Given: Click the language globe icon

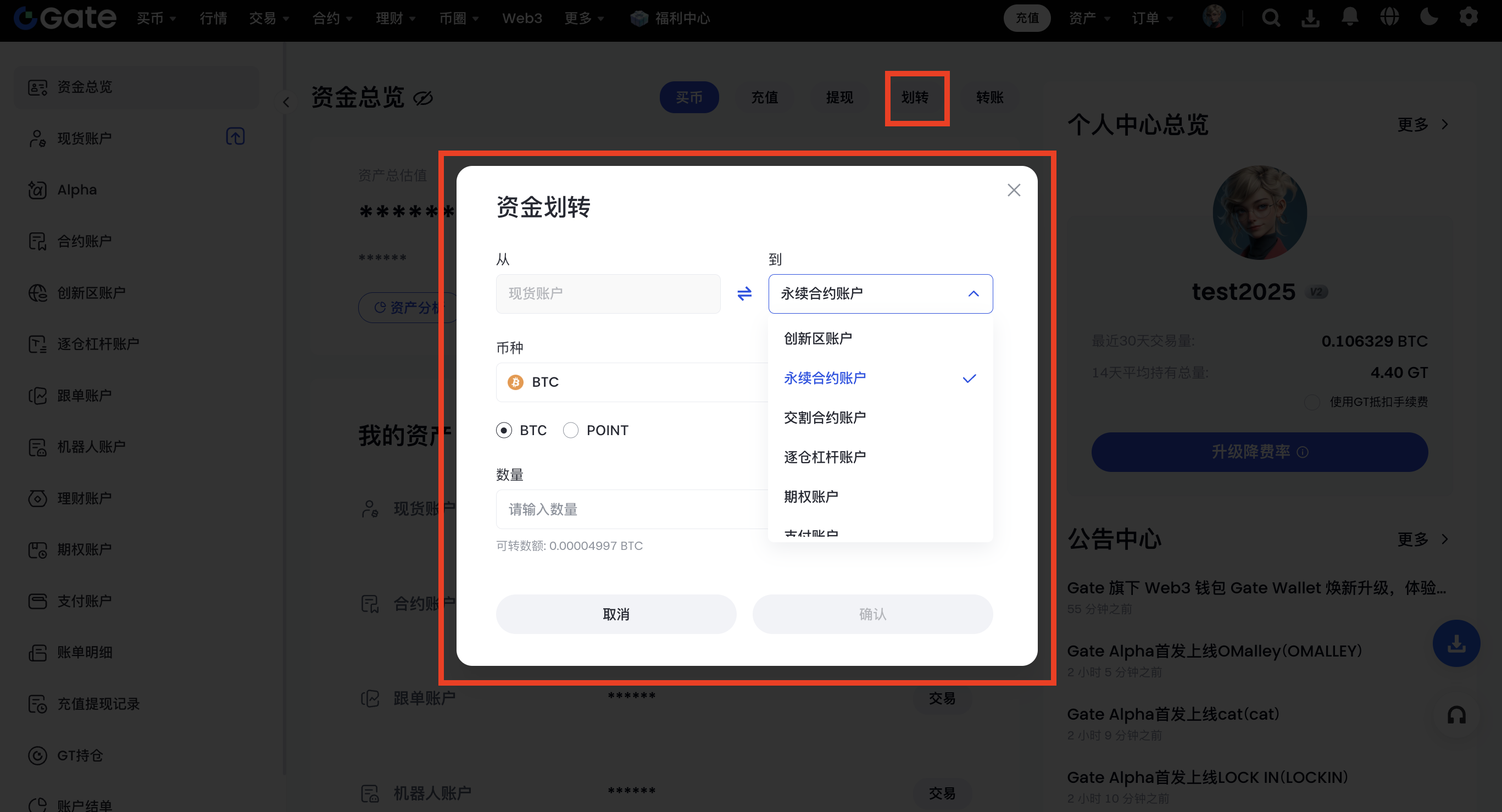Looking at the screenshot, I should (1389, 18).
